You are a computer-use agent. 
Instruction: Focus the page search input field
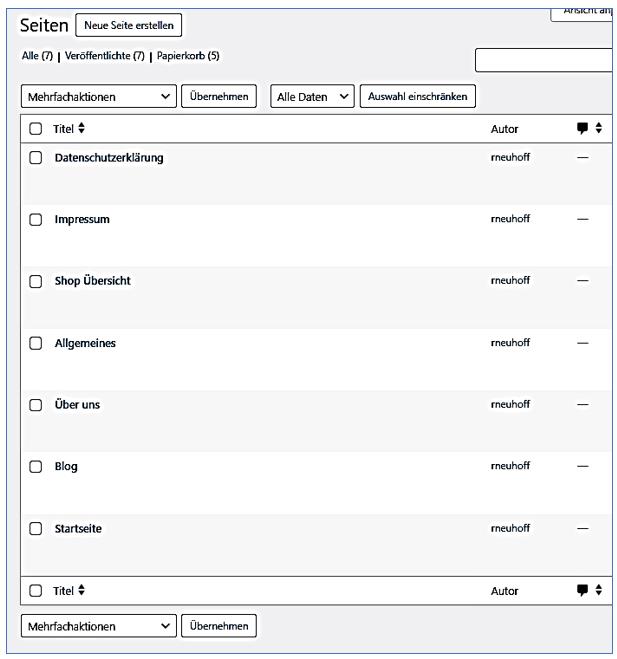point(543,61)
